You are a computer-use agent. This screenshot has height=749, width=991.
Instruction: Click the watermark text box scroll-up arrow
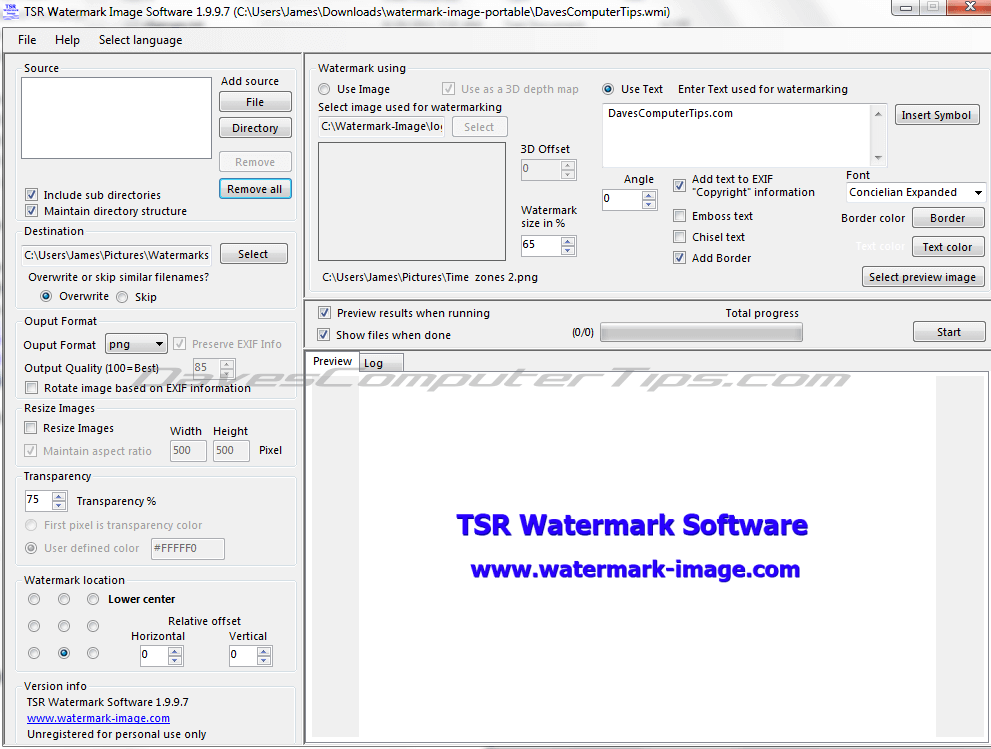(x=878, y=114)
